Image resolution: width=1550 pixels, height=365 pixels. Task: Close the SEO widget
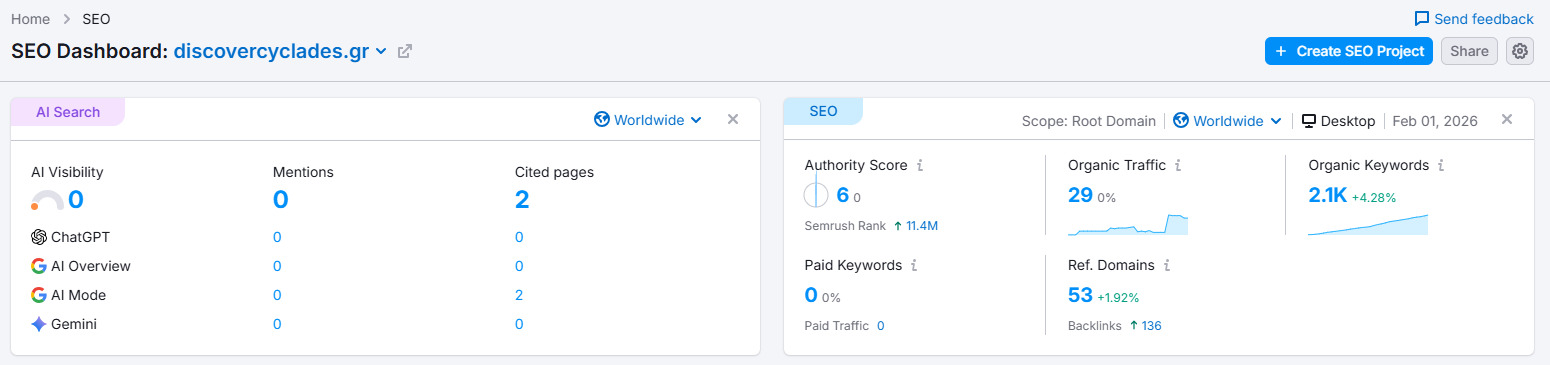pyautogui.click(x=1507, y=119)
